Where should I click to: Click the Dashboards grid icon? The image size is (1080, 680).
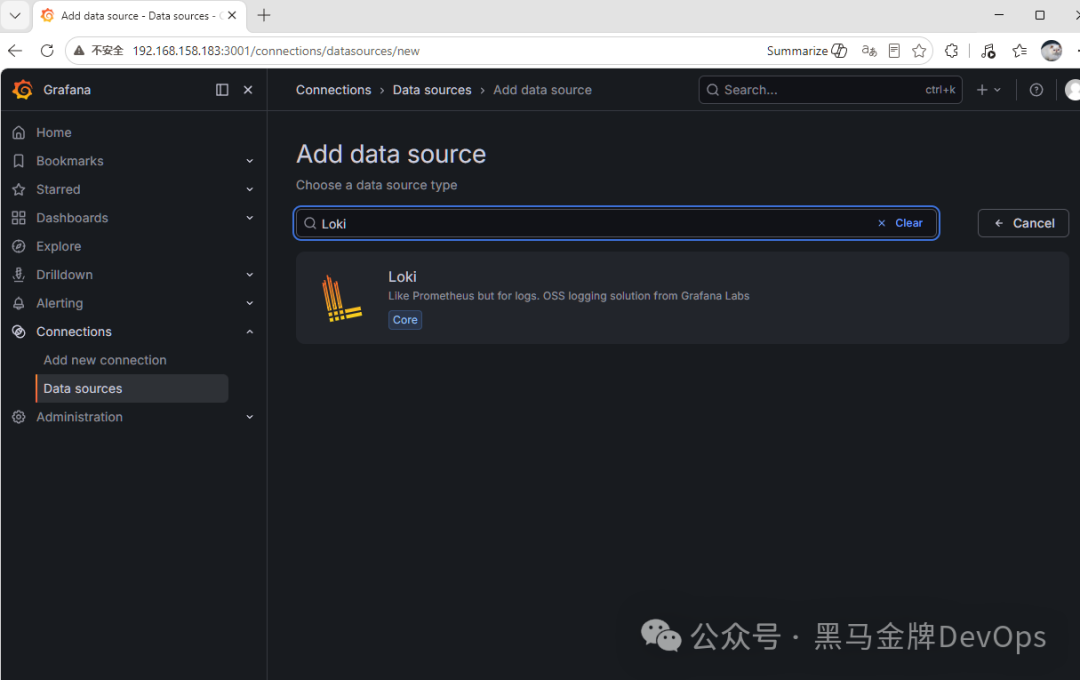pyautogui.click(x=19, y=218)
